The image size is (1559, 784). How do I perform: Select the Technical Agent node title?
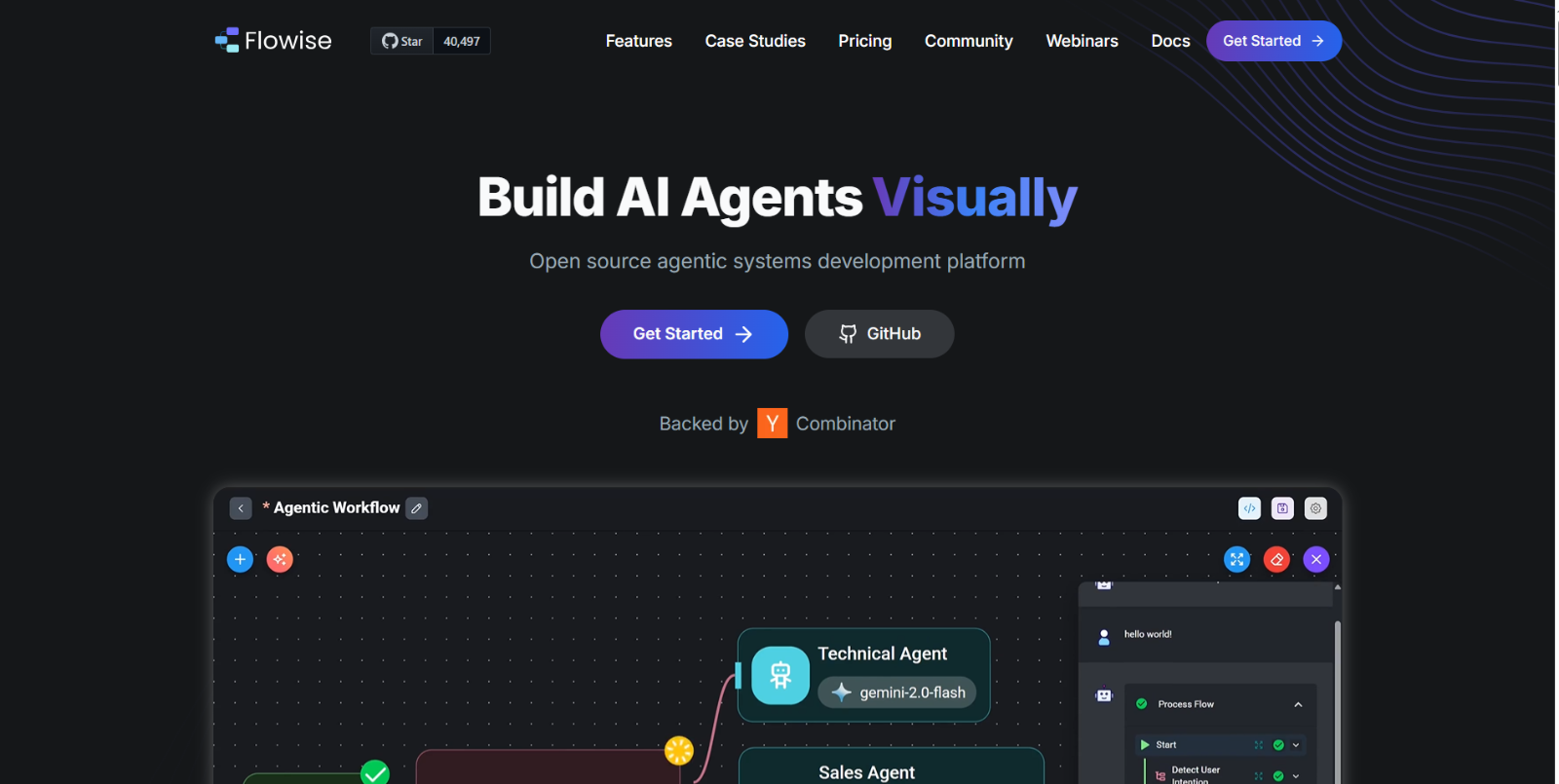(882, 653)
